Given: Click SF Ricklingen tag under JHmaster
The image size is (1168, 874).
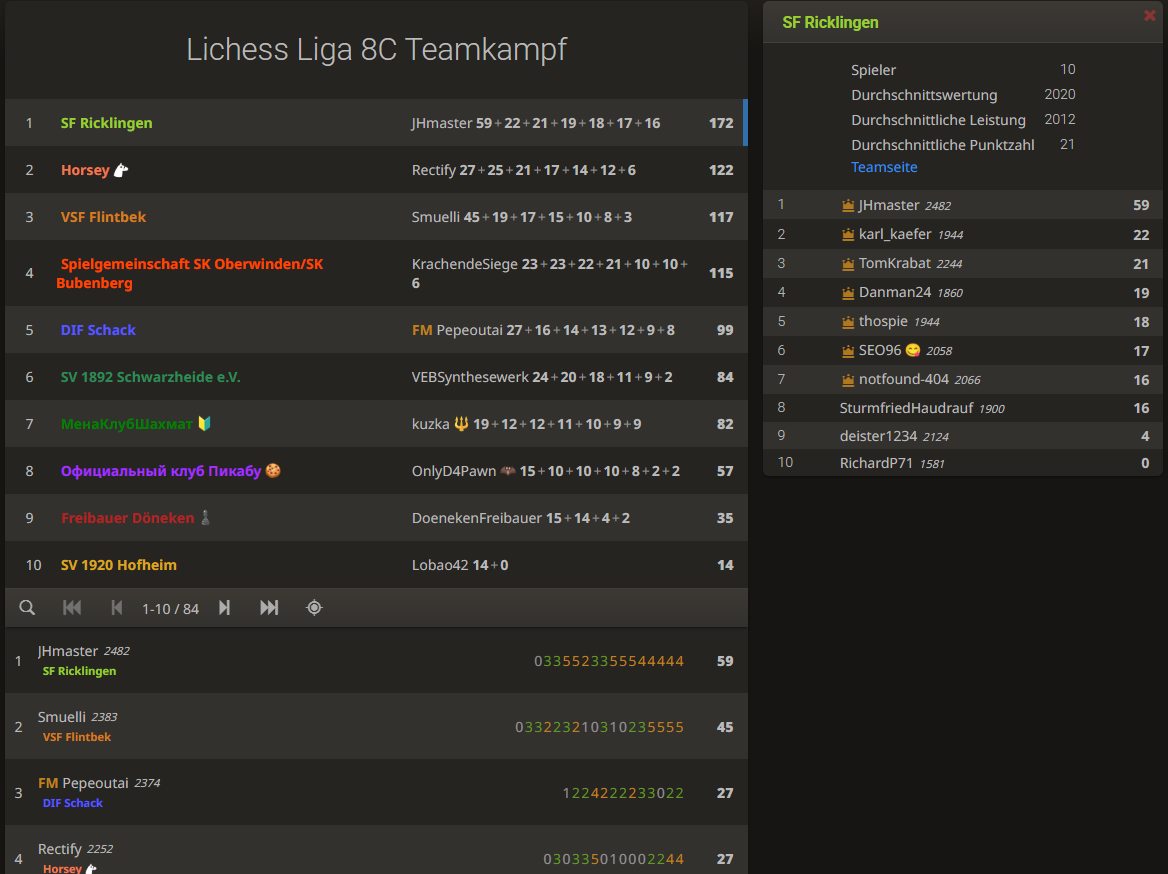Looking at the screenshot, I should point(79,671).
